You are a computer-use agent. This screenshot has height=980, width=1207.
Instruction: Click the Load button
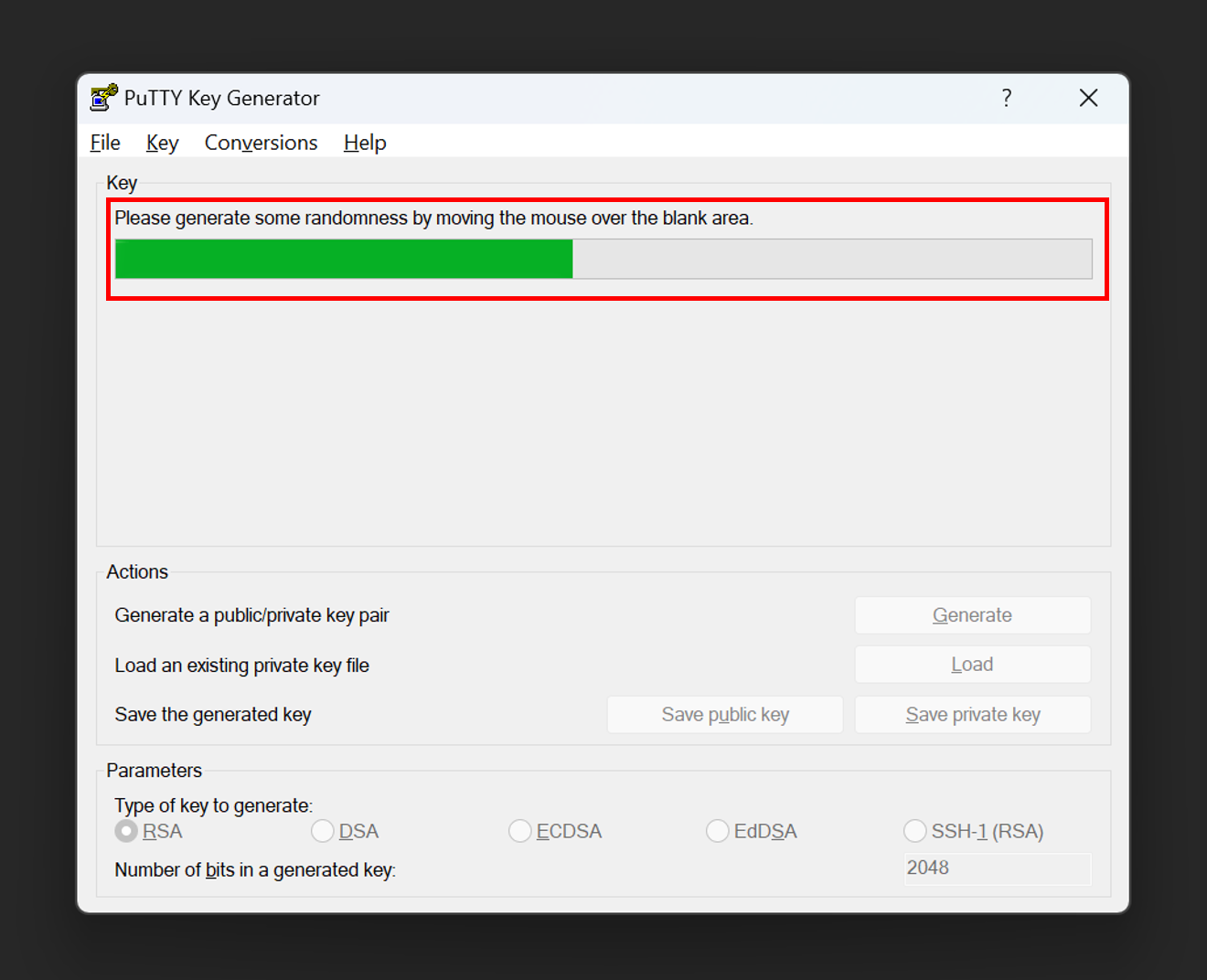(972, 665)
